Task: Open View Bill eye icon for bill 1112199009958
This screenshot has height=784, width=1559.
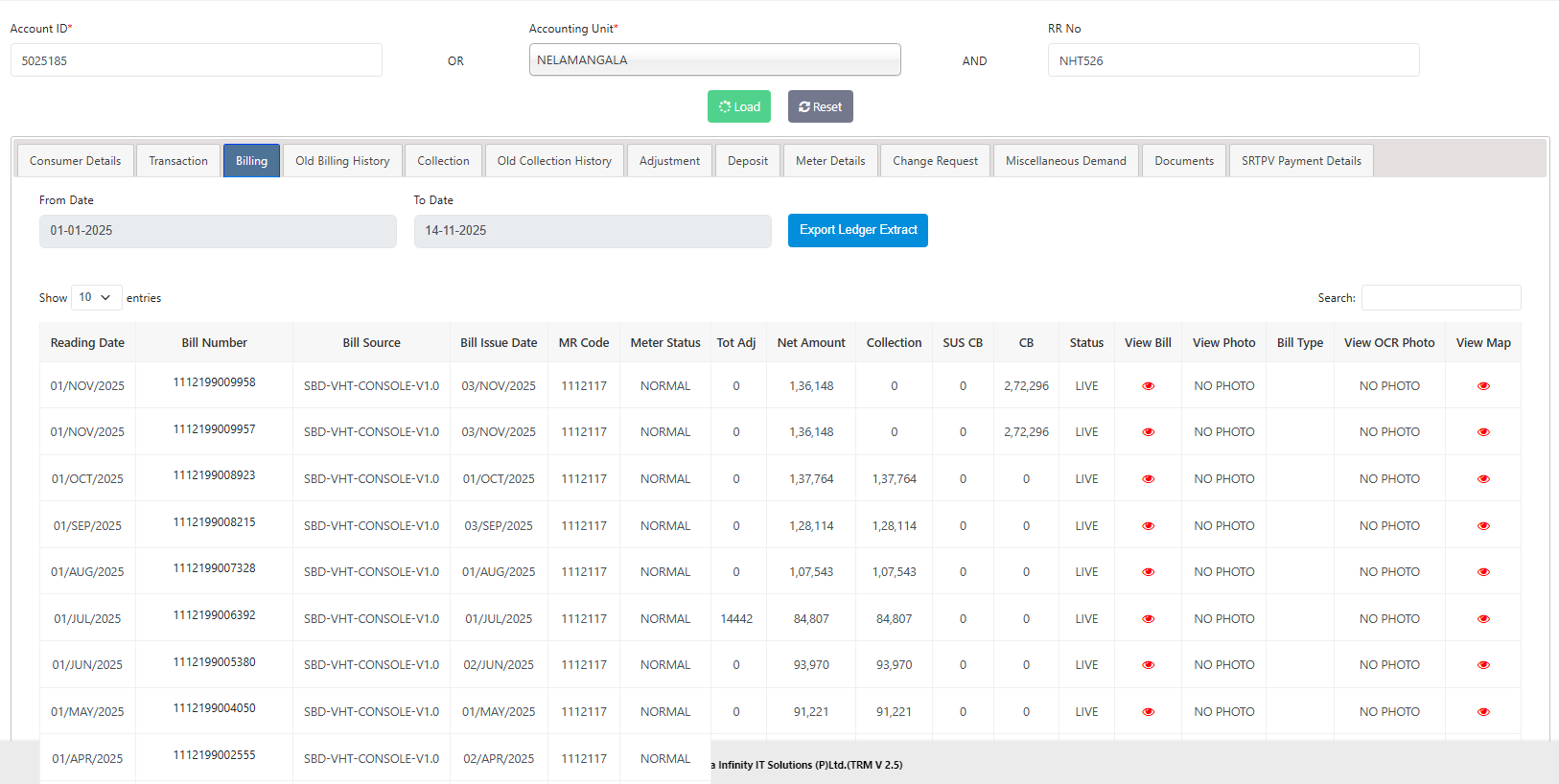Action: [1148, 386]
